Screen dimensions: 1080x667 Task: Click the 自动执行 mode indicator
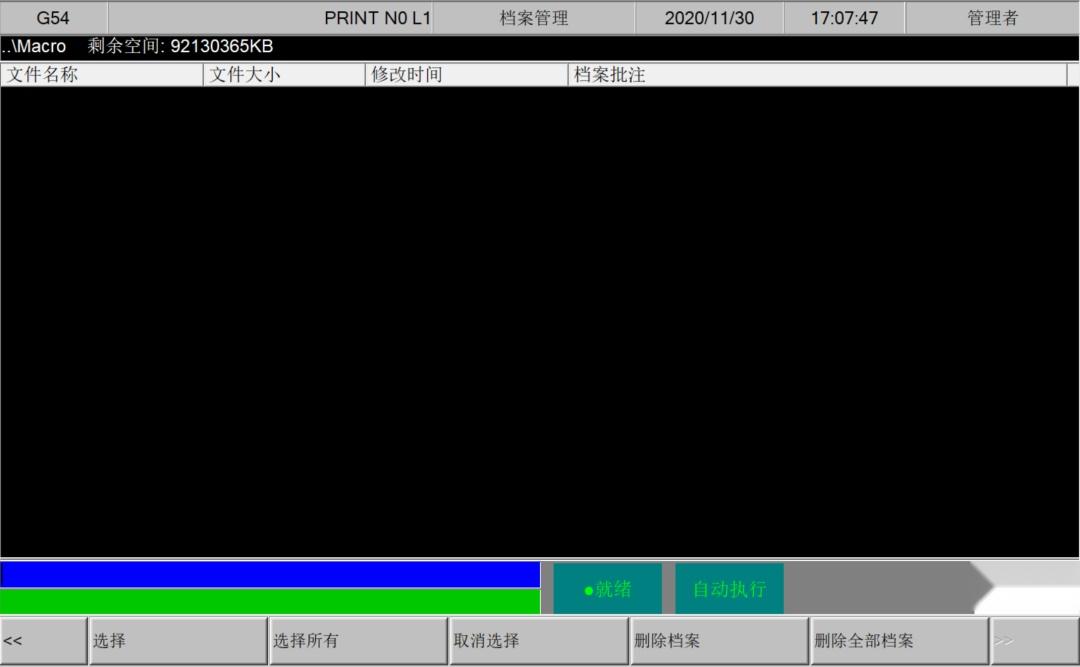(729, 588)
